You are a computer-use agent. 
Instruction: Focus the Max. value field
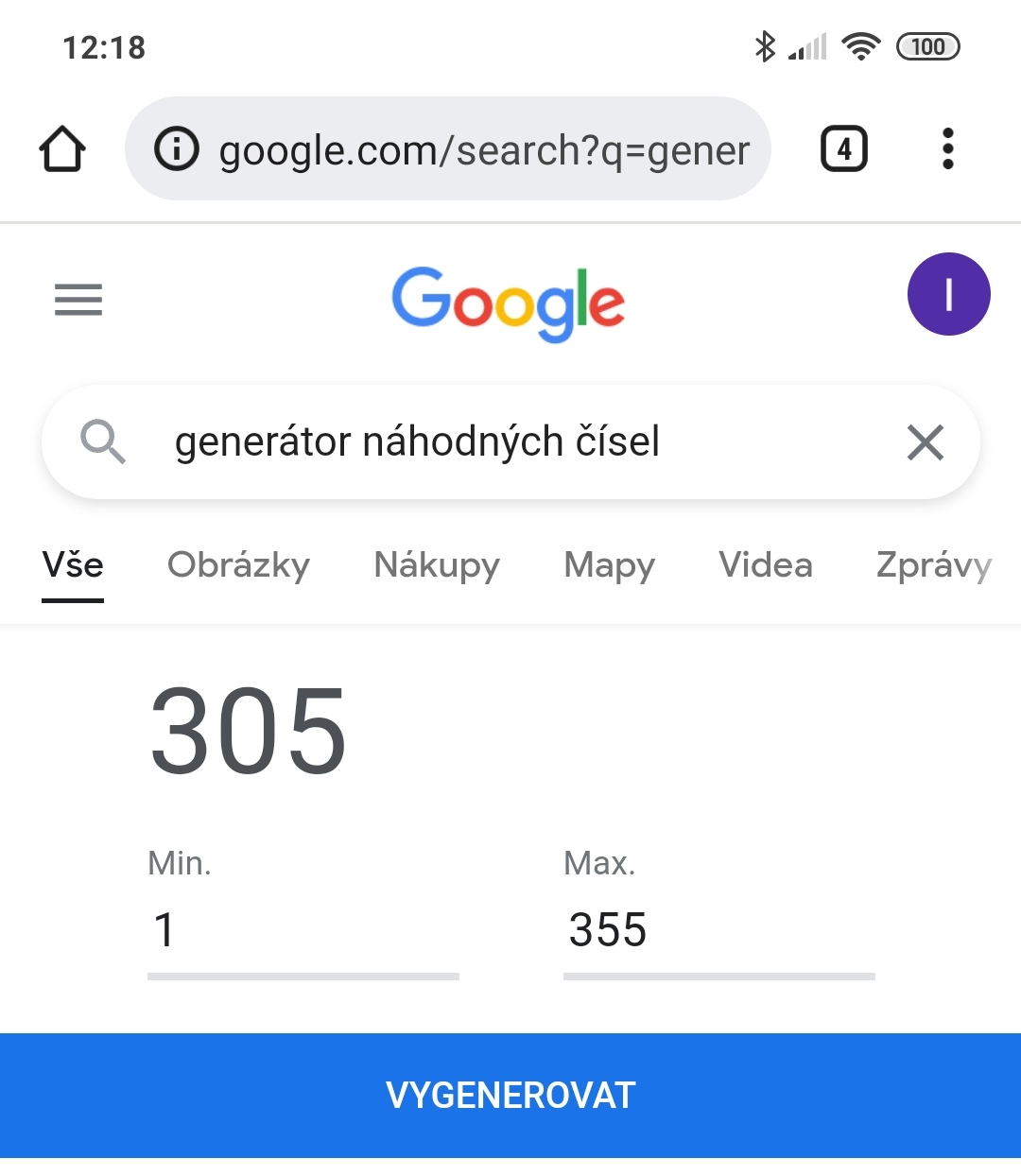[718, 930]
